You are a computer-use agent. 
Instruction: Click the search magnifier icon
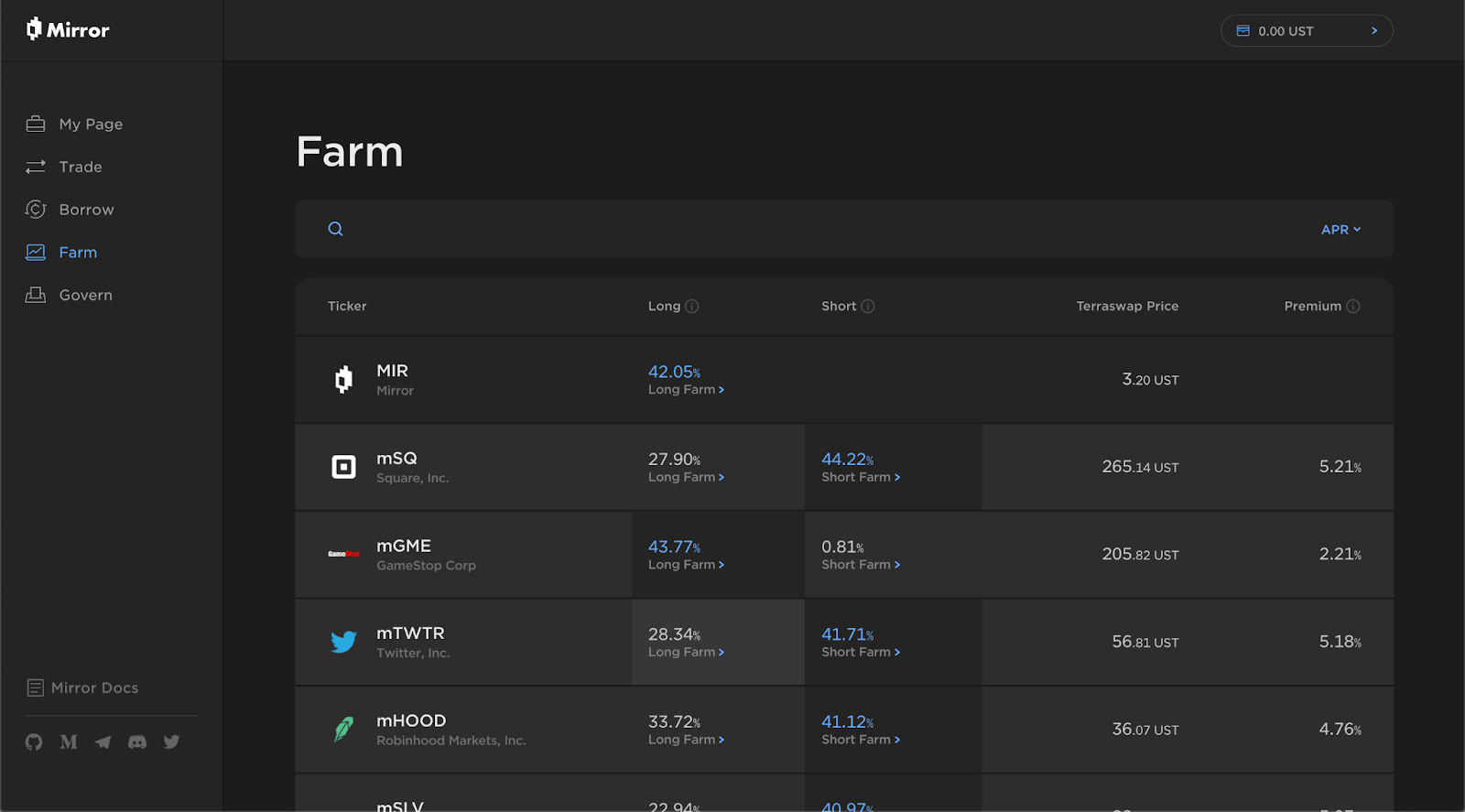[x=336, y=229]
